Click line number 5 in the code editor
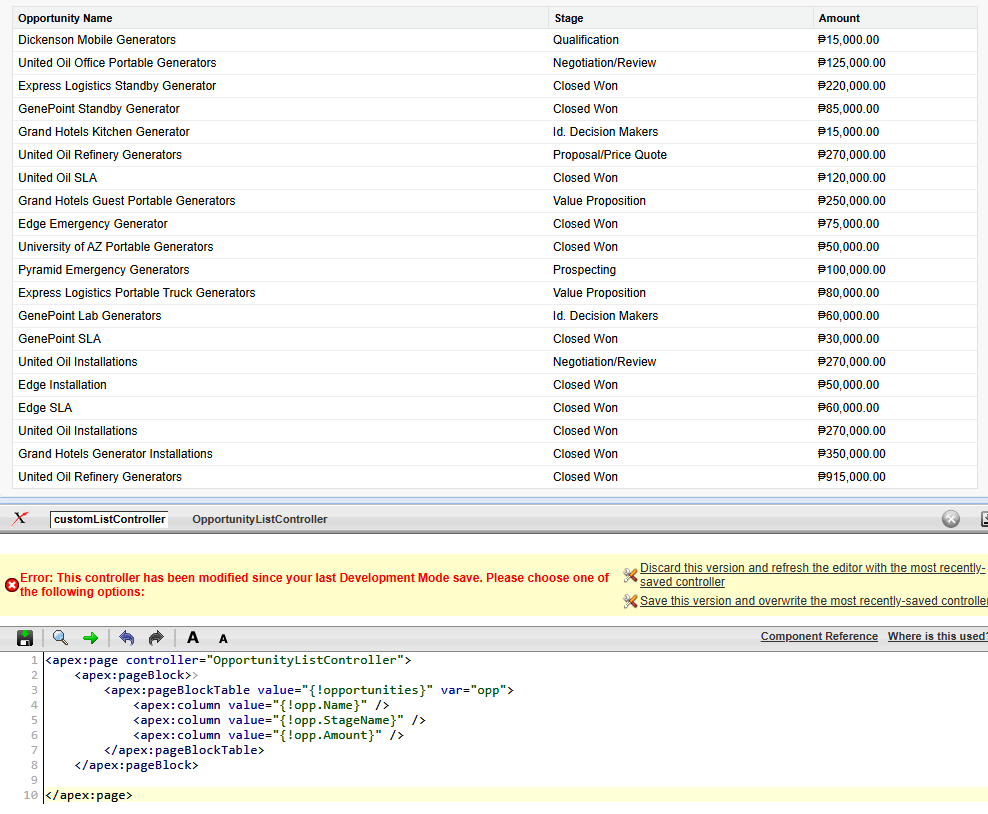This screenshot has width=988, height=814. tap(34, 720)
